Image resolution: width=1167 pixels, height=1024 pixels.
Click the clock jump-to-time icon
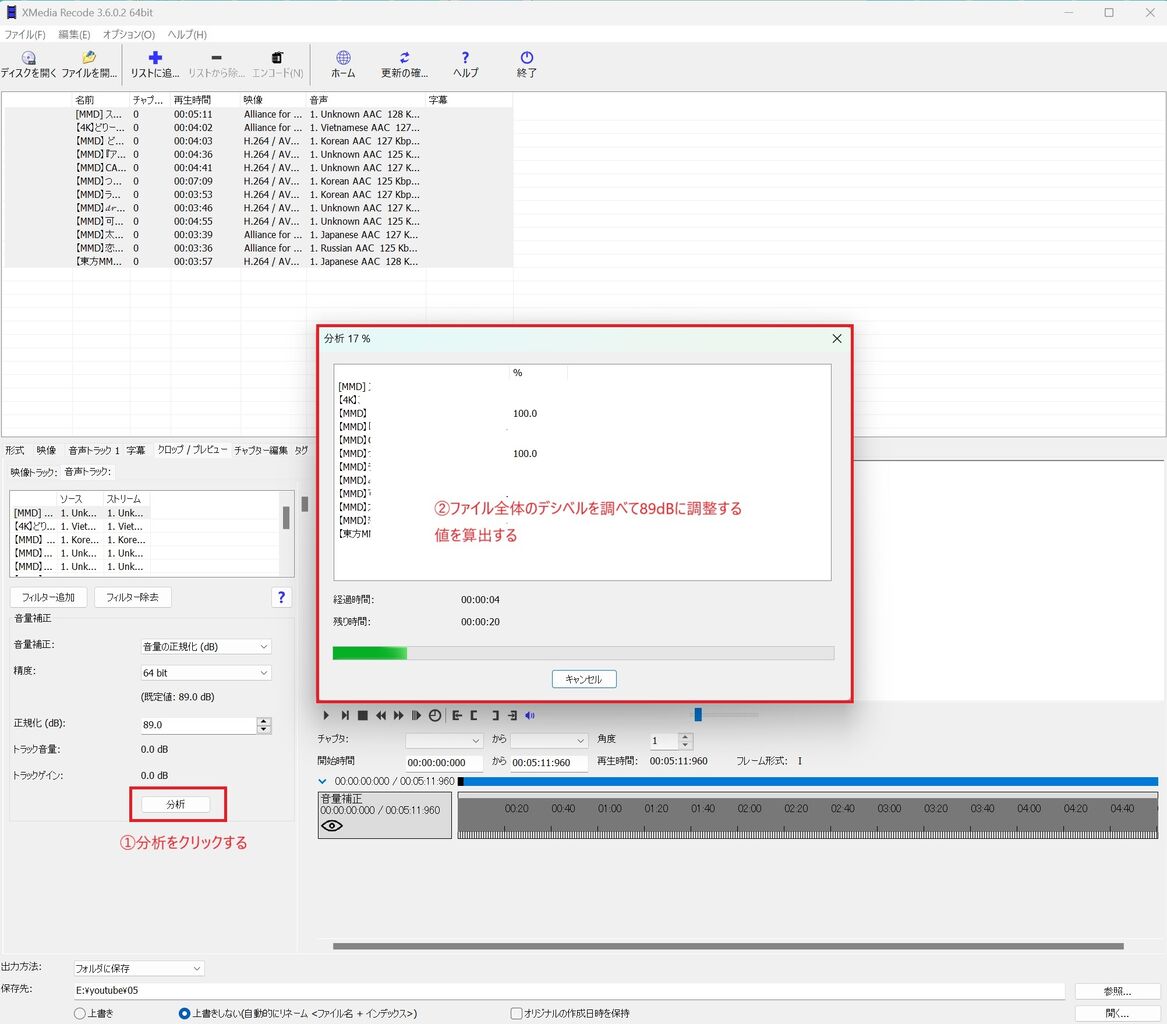tap(435, 715)
